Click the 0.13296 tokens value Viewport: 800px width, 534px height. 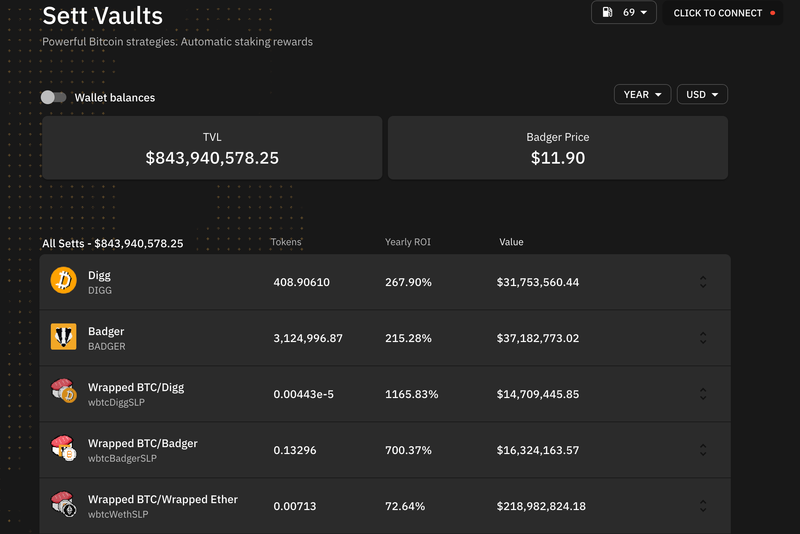(x=295, y=450)
